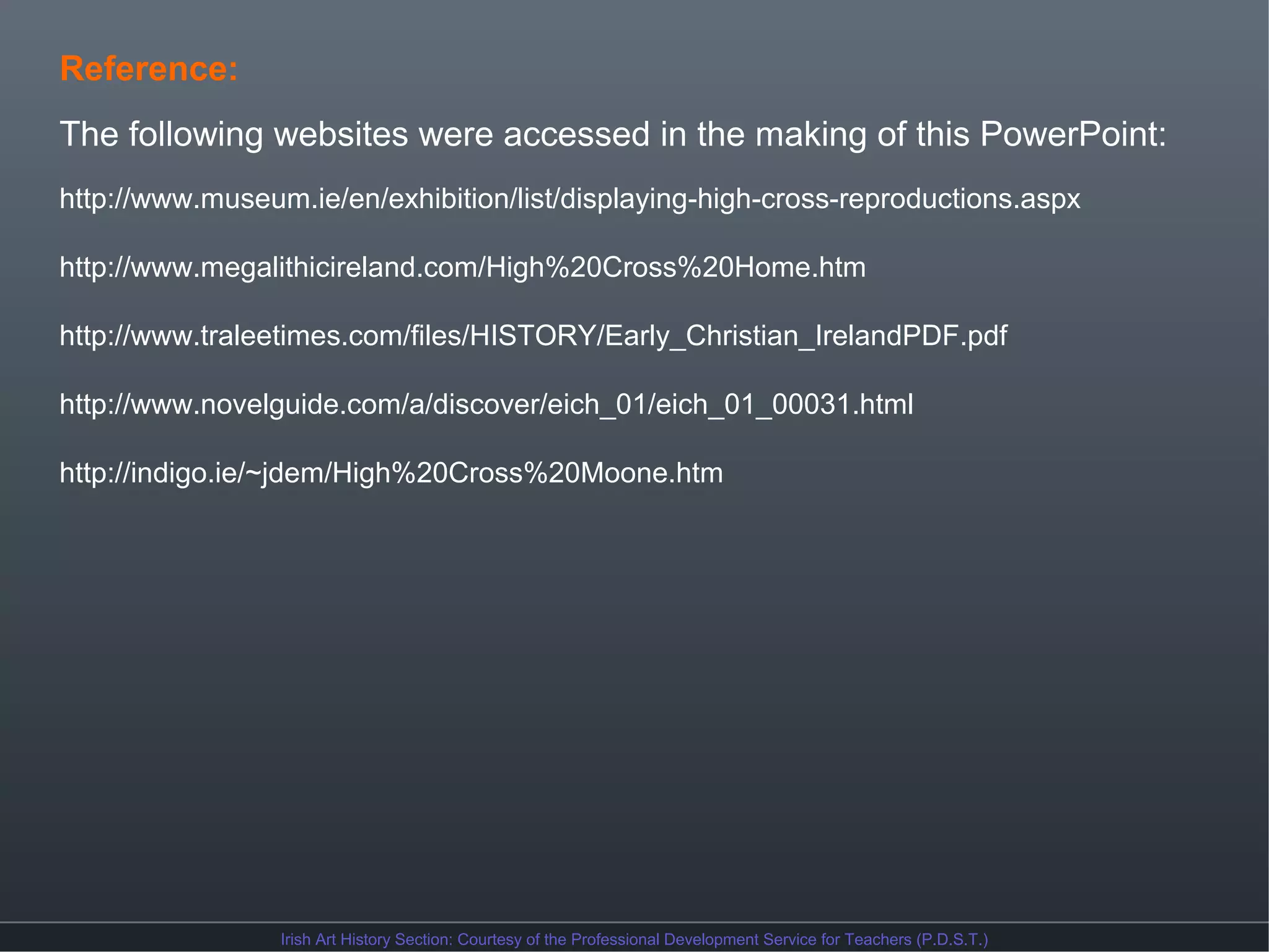Select 'The following websites were accessed' sentence
Screen dimensions: 1269x952
(x=613, y=134)
